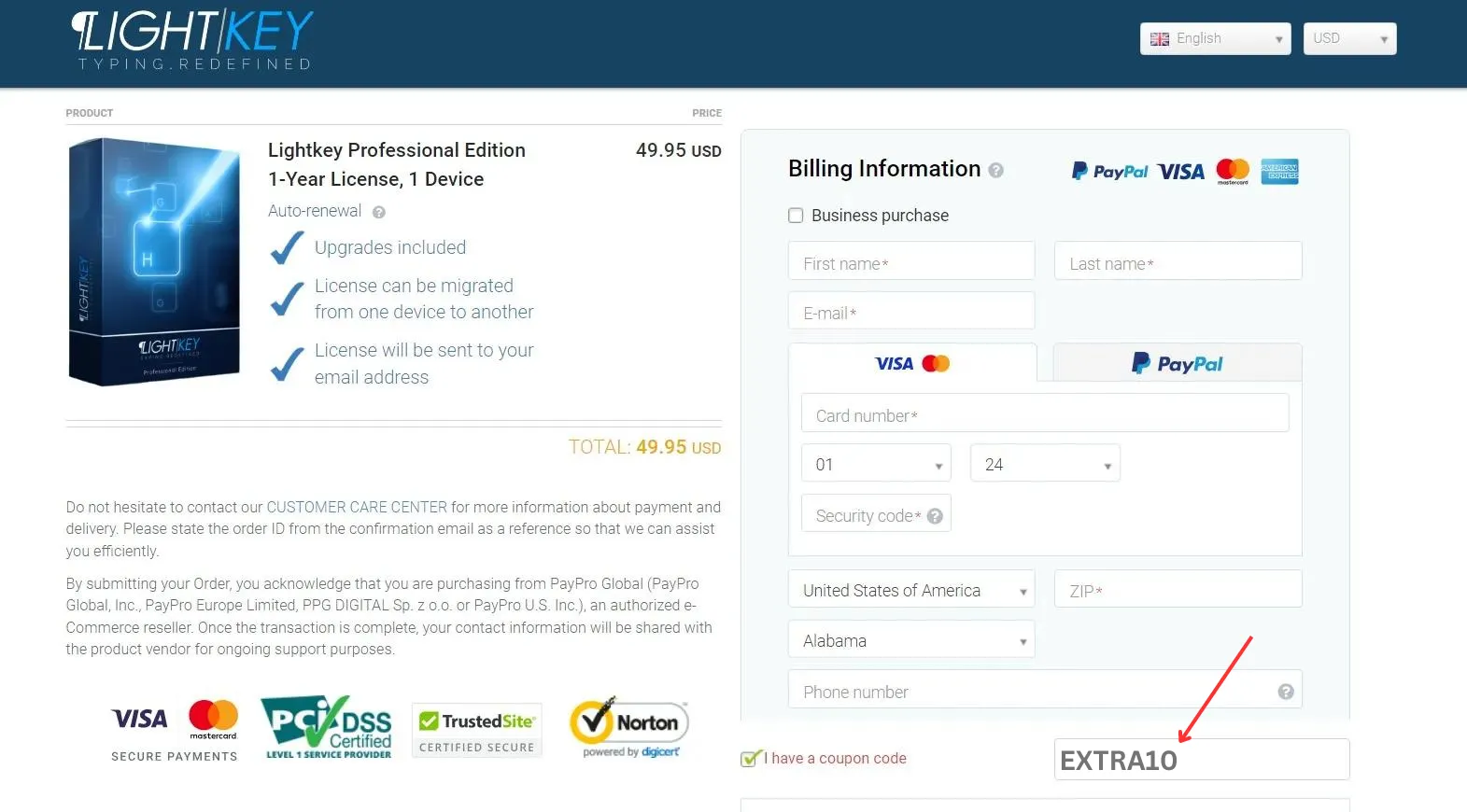The height and width of the screenshot is (812, 1467).
Task: Open the CUSTOMER CARE CENTER link
Action: [x=357, y=507]
